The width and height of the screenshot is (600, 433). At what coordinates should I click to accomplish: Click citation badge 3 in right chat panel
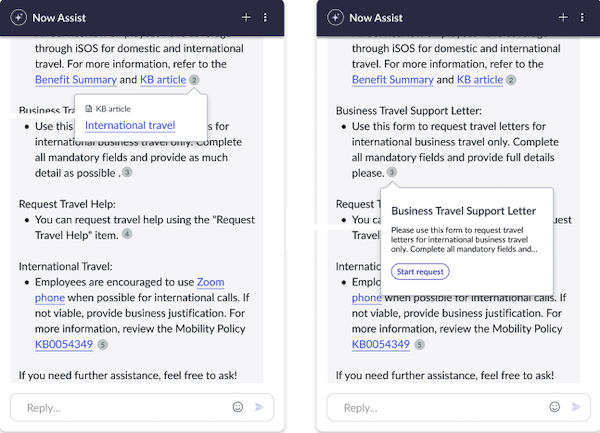pyautogui.click(x=391, y=172)
